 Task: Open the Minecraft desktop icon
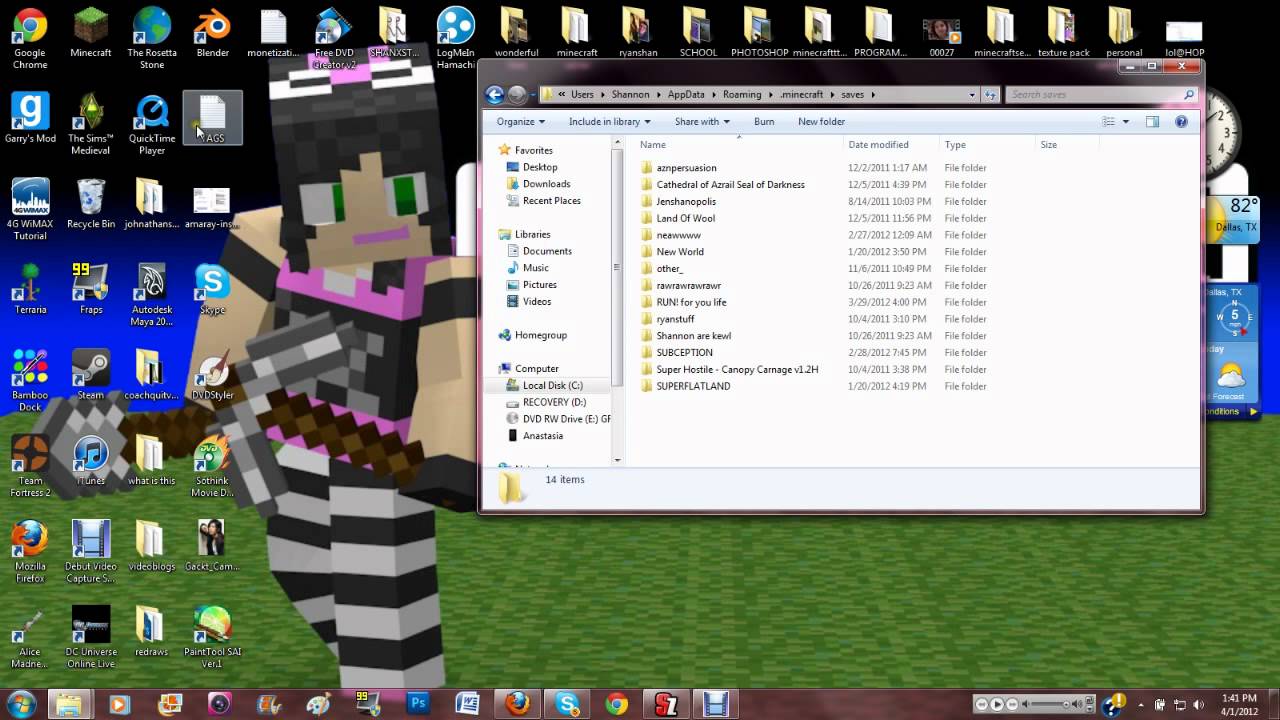point(91,32)
